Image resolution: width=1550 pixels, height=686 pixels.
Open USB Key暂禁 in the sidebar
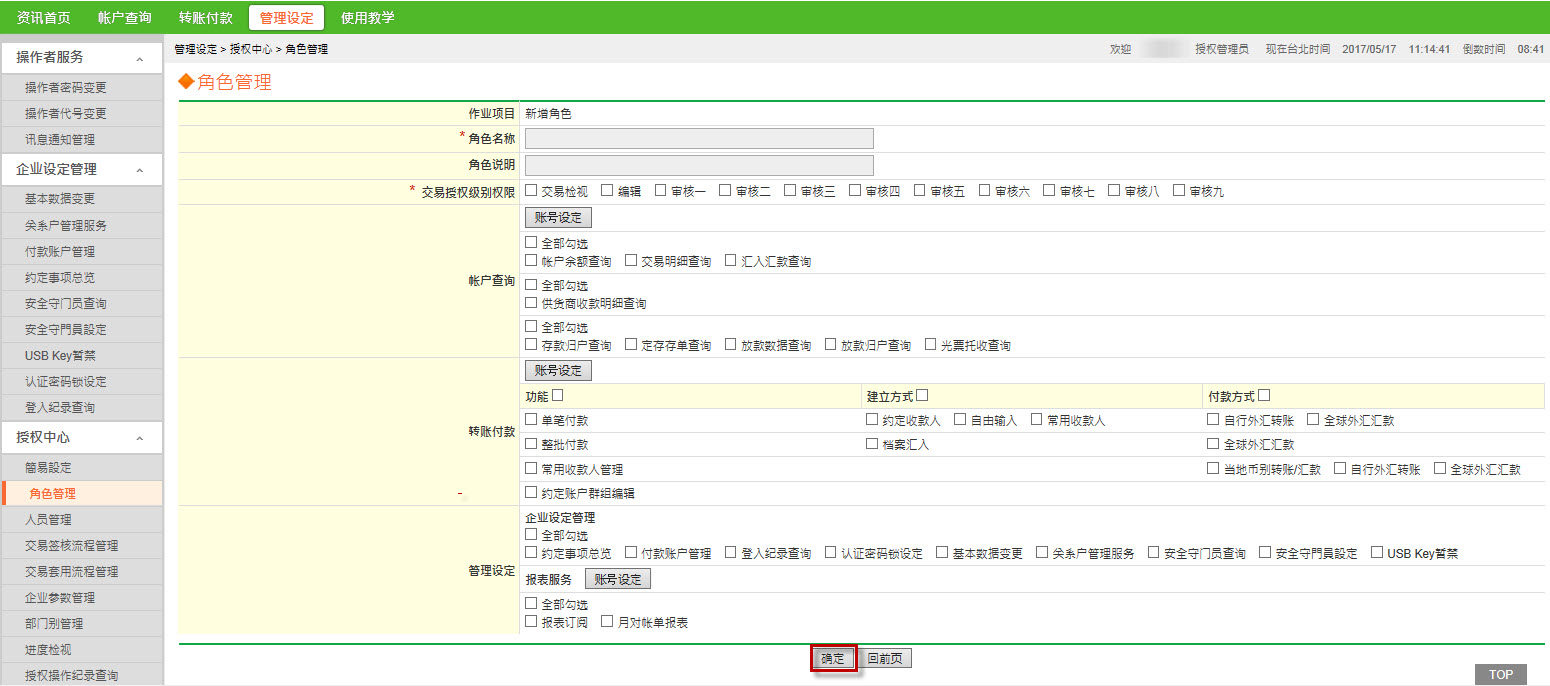pyautogui.click(x=60, y=356)
